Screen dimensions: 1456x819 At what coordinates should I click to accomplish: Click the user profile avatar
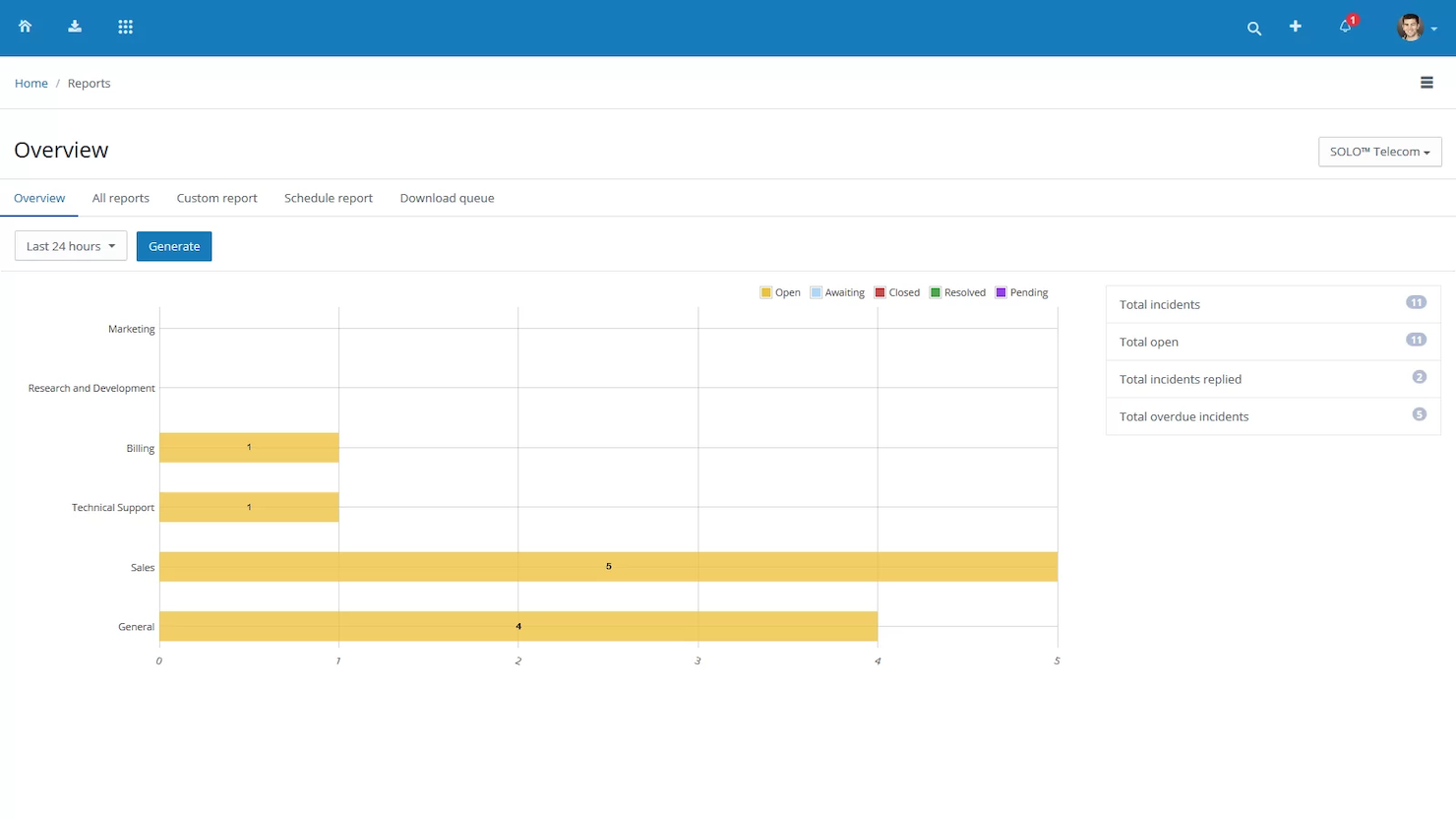tap(1412, 27)
